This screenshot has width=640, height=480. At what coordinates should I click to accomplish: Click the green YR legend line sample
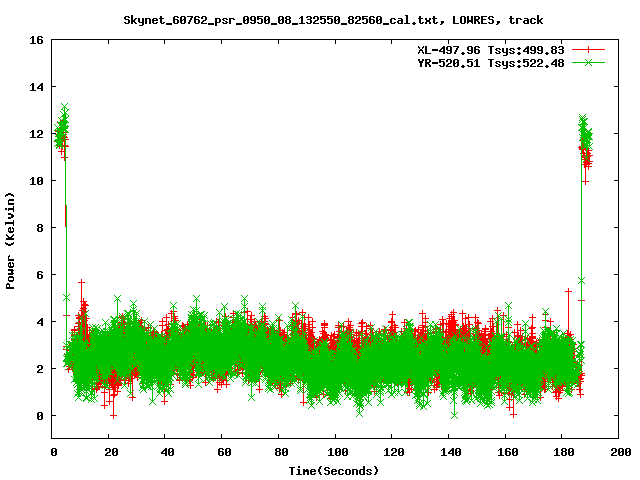point(588,62)
